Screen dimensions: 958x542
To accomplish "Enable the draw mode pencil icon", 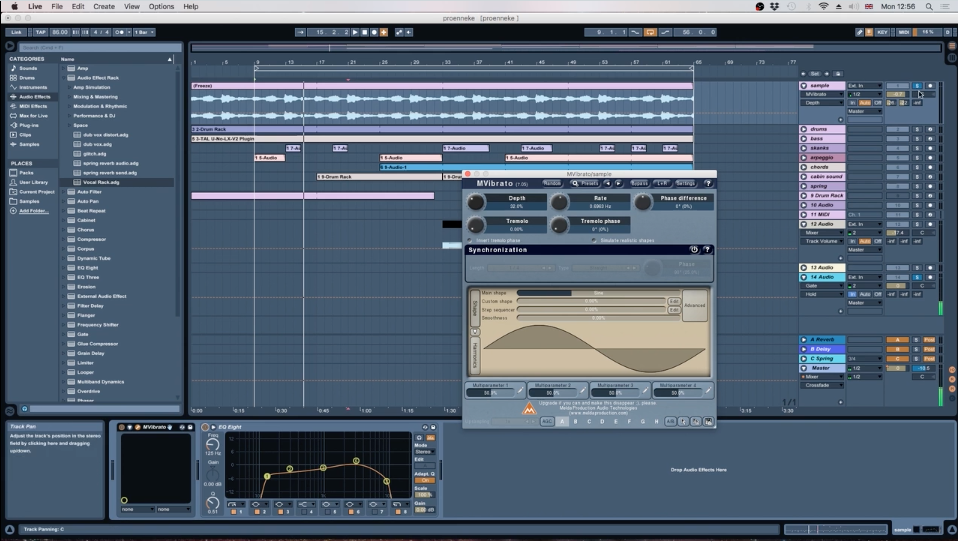I will 859,32.
